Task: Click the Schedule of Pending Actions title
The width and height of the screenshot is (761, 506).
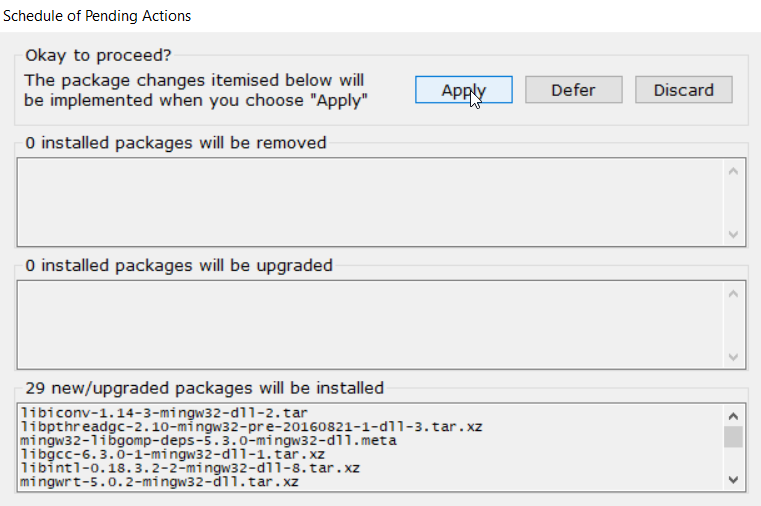Action: (x=98, y=16)
